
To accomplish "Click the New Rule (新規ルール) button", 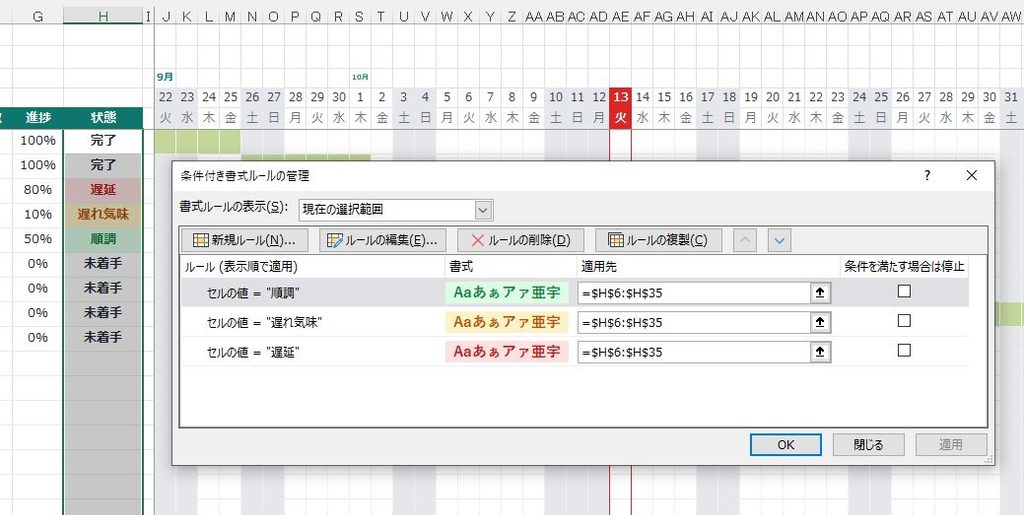I will pyautogui.click(x=246, y=240).
